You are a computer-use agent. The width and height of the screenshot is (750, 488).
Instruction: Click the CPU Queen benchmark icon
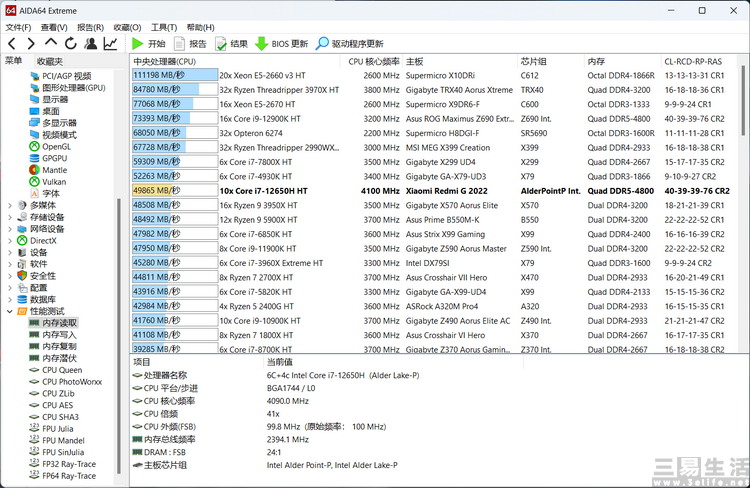pyautogui.click(x=34, y=370)
